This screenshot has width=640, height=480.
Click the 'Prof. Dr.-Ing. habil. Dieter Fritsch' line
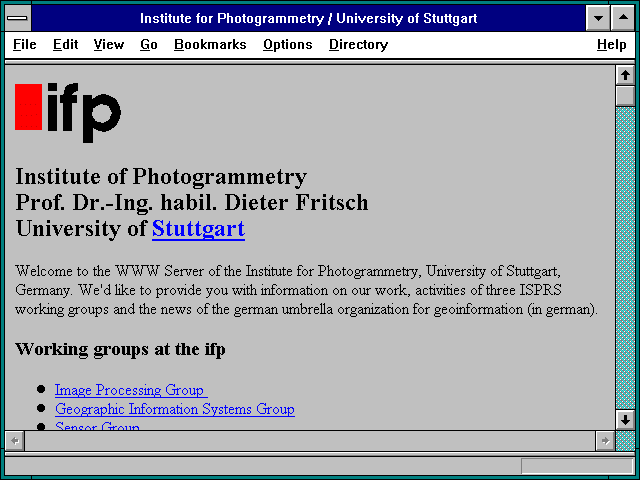pos(192,203)
